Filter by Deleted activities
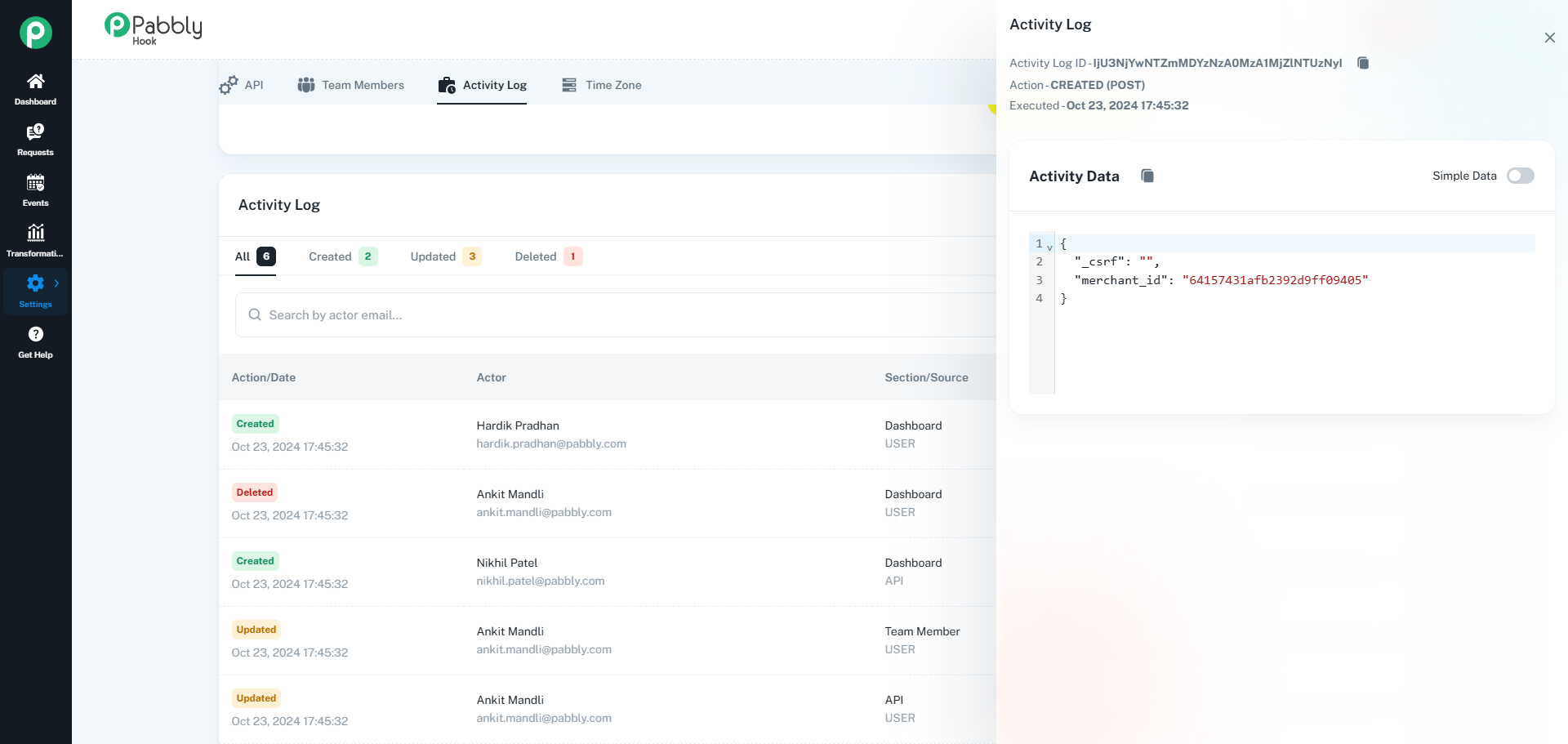 tap(549, 256)
